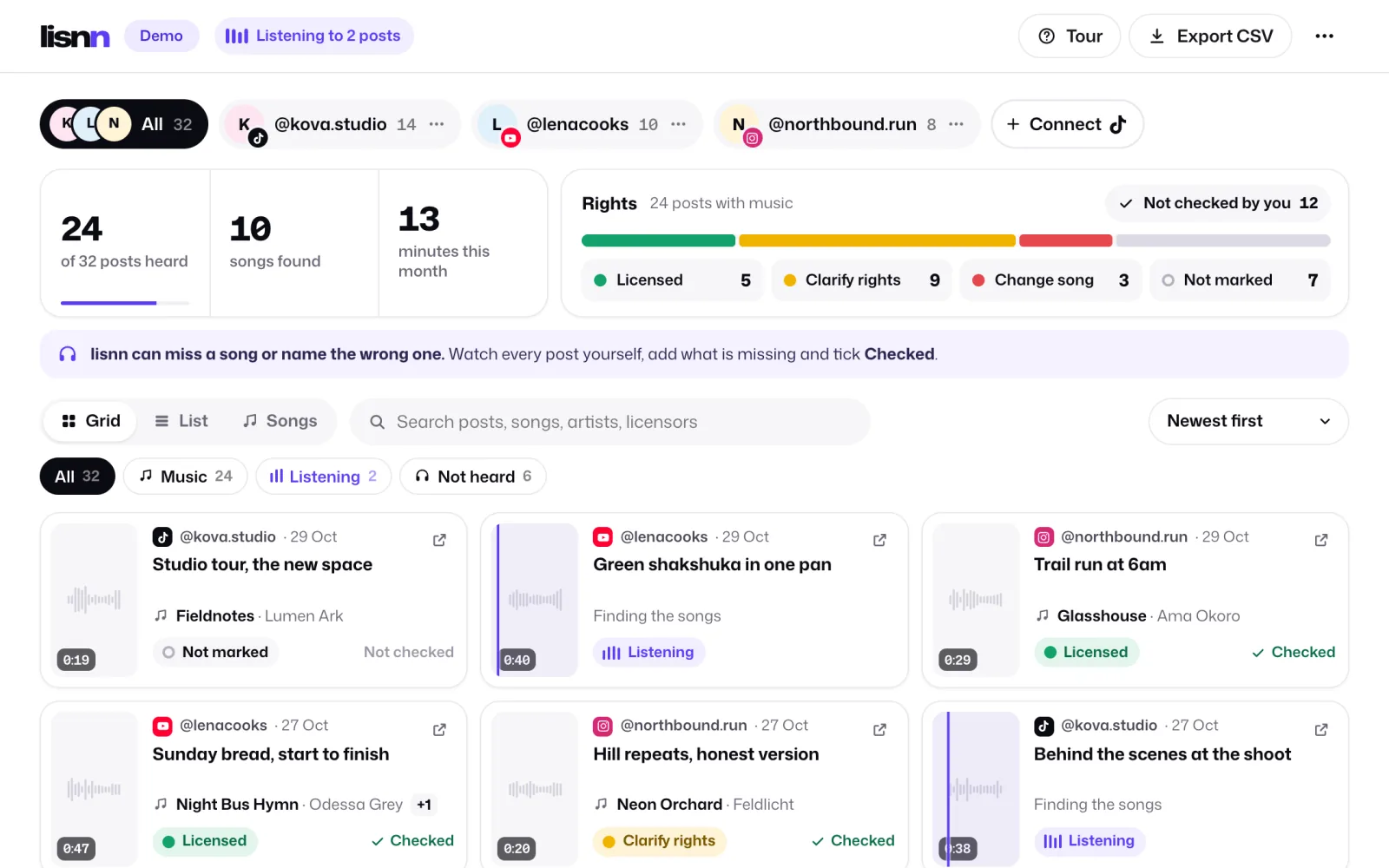This screenshot has height=868, width=1389.
Task: Click the Demo badge
Action: (x=161, y=36)
